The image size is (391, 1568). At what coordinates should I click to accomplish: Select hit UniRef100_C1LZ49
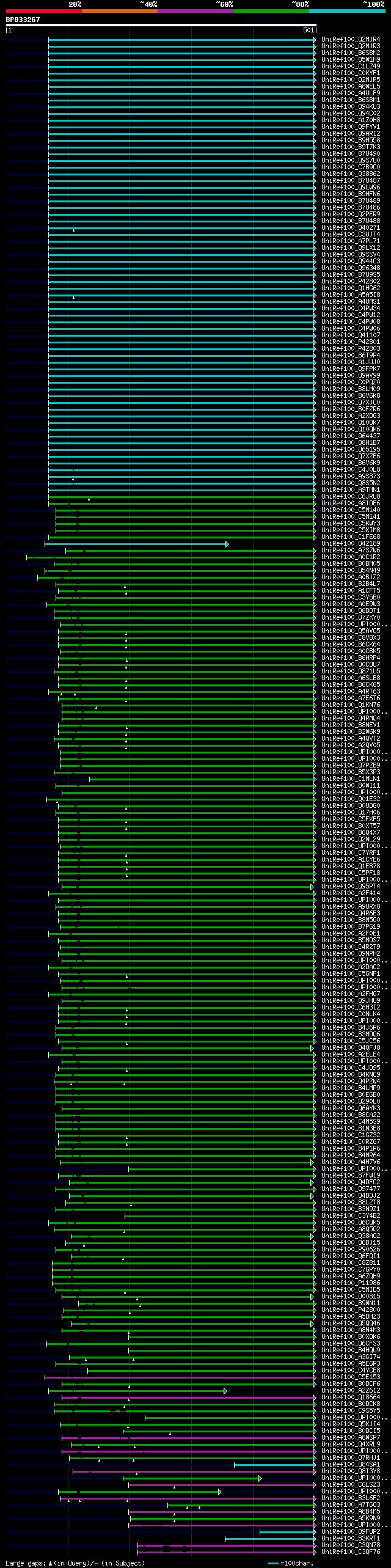[x=351, y=67]
